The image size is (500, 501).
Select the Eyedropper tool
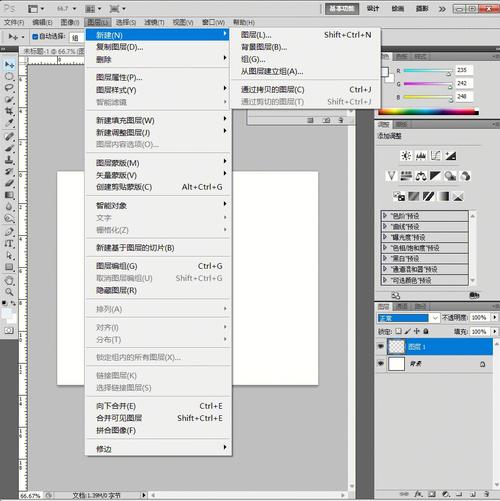point(9,123)
